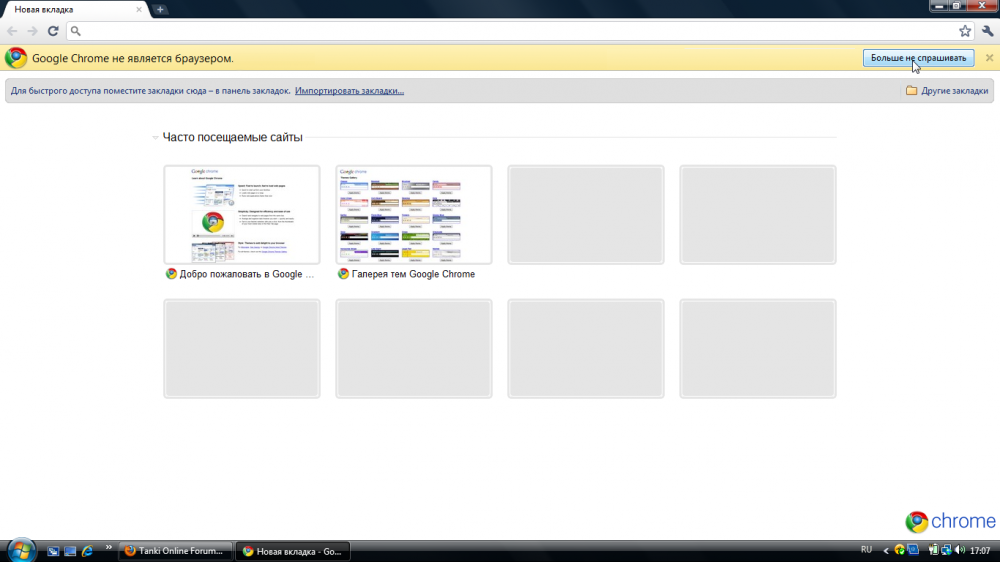Click the volume speaker tray icon

tap(960, 550)
